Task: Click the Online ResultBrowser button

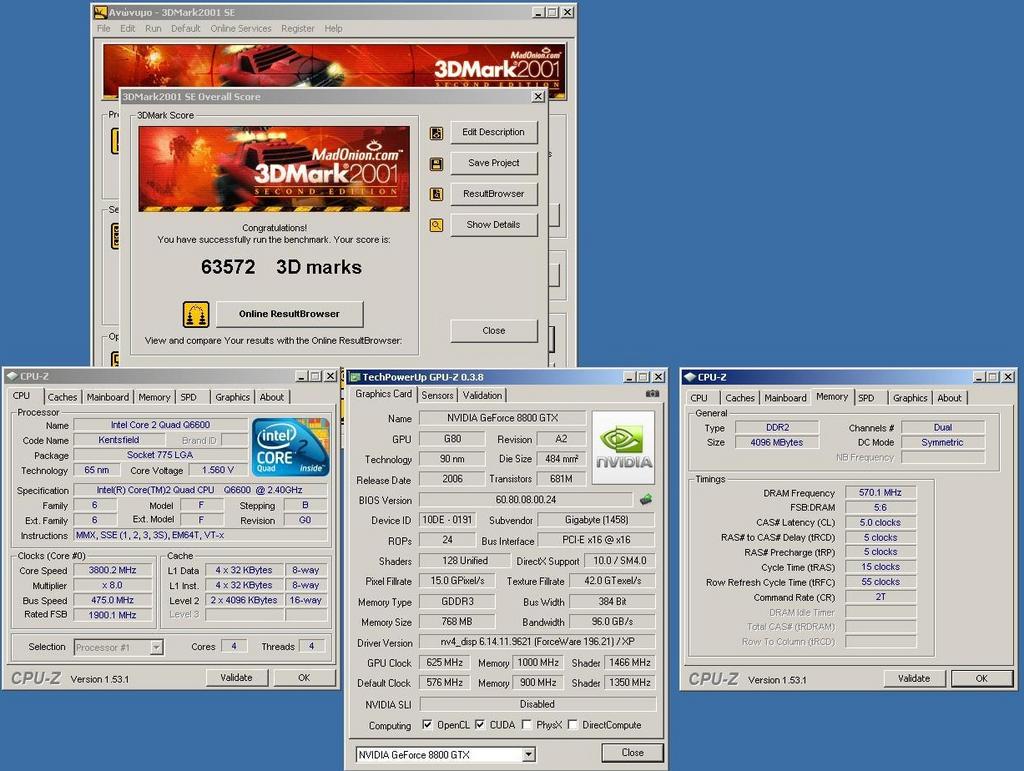Action: (289, 314)
